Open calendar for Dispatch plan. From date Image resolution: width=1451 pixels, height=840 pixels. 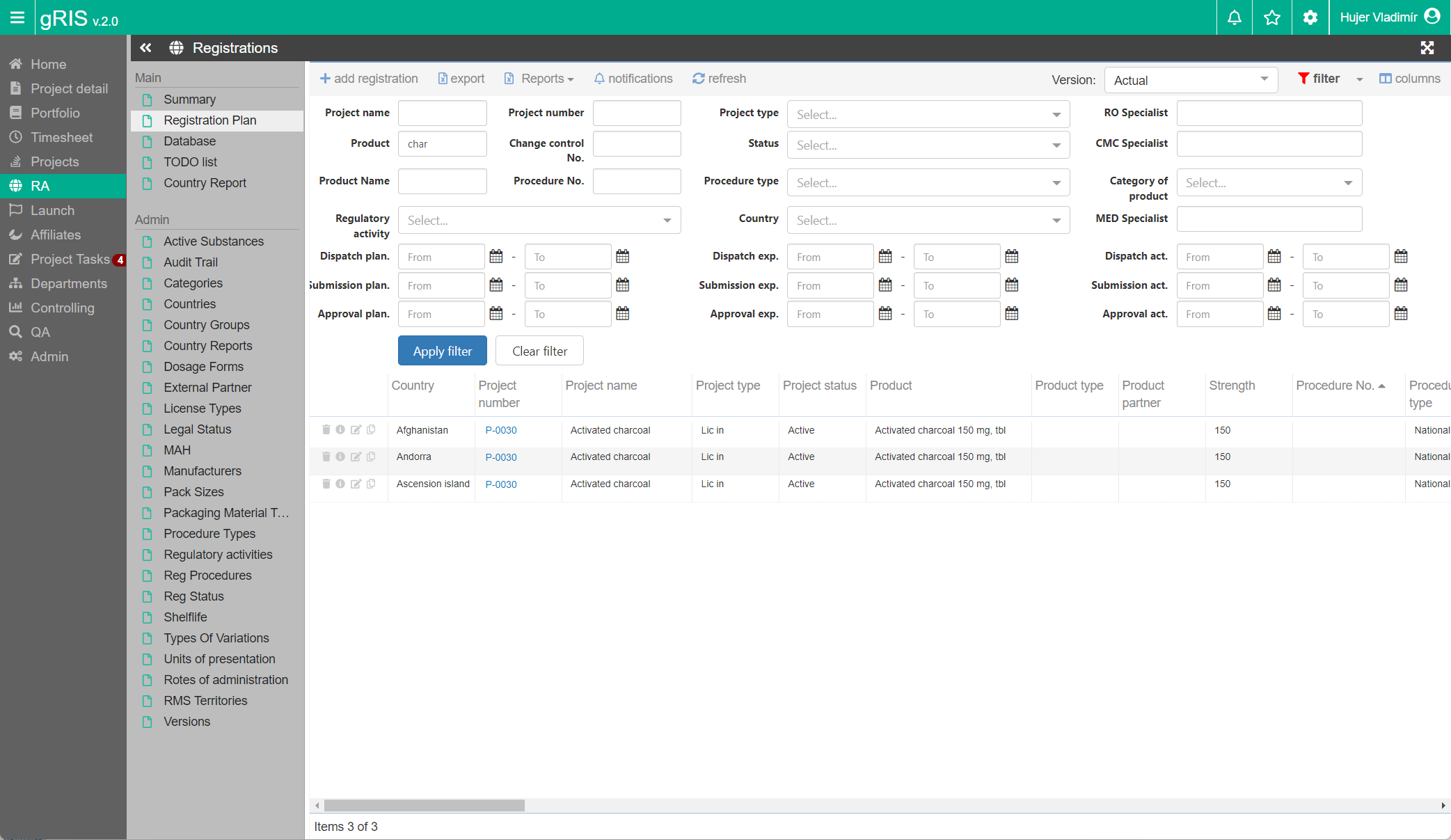coord(496,257)
